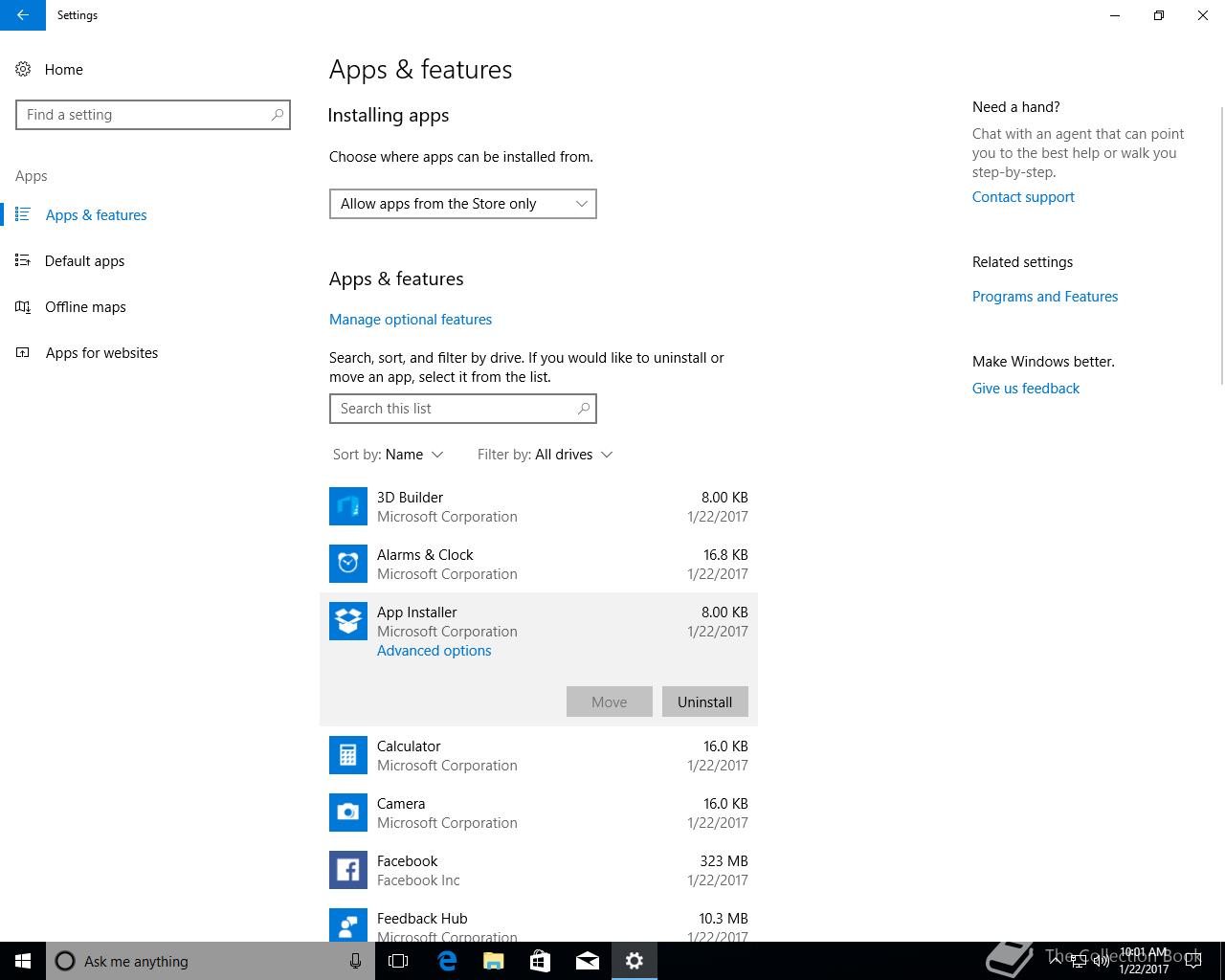Click the 3D Builder app icon

tap(348, 506)
